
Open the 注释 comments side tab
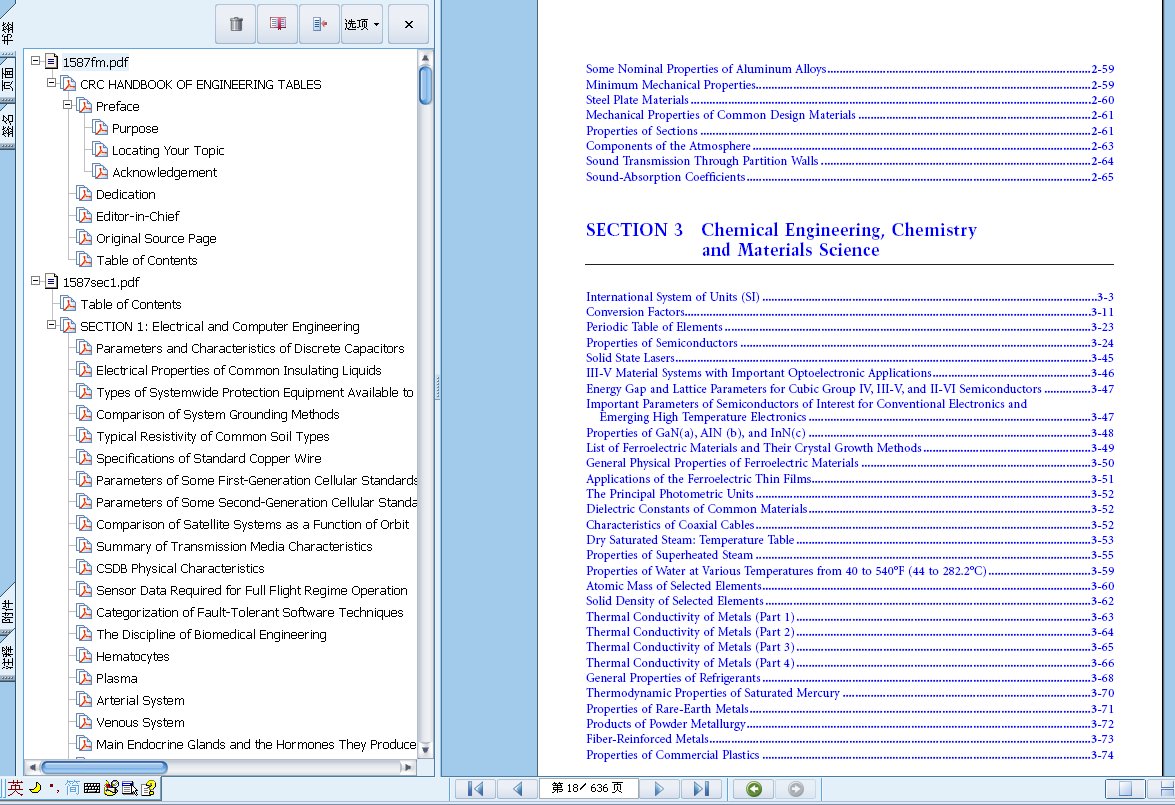click(7, 658)
